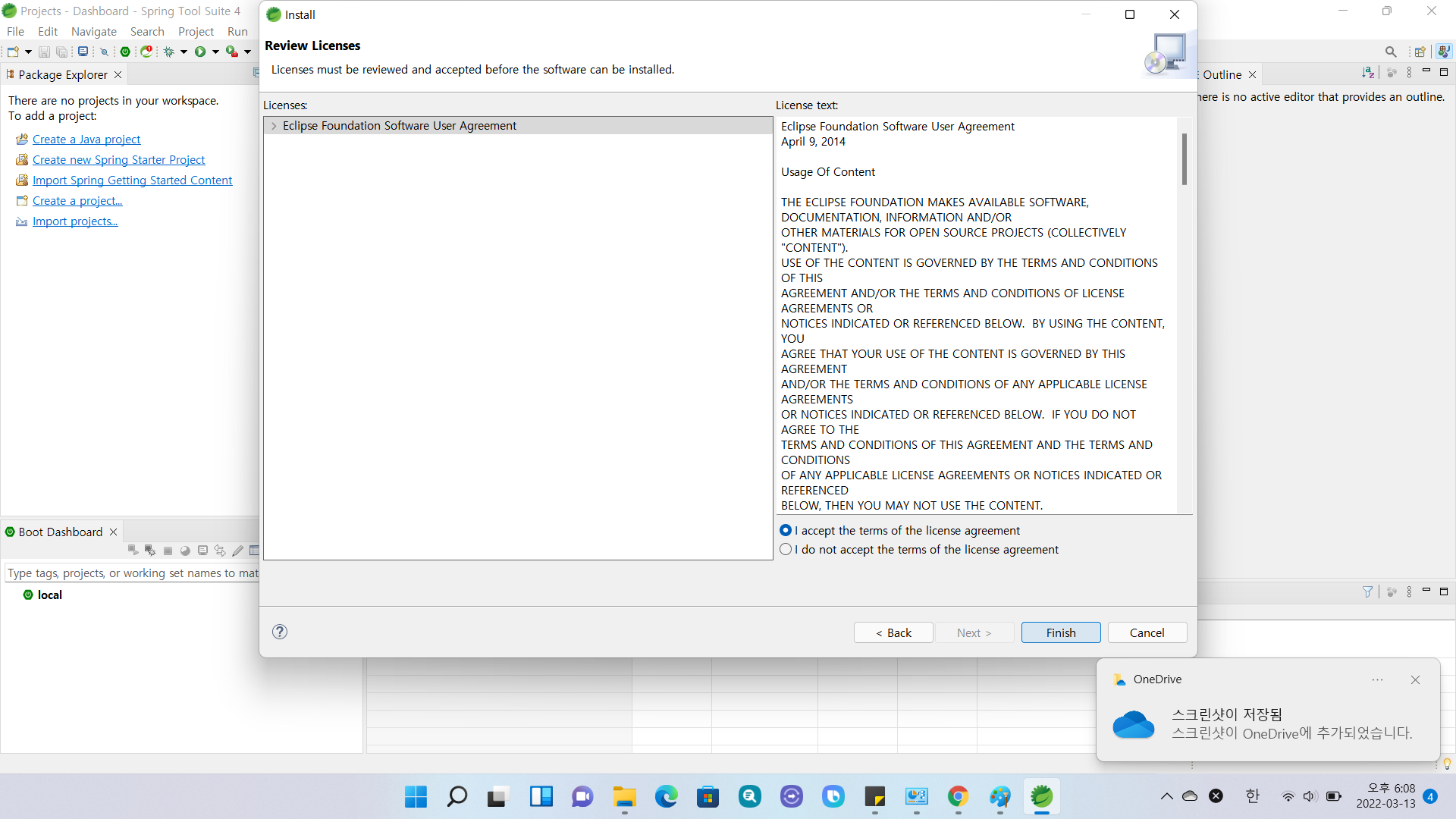This screenshot has height=819, width=1456.
Task: Open Spring Tool Suite from the taskbar
Action: [1041, 796]
